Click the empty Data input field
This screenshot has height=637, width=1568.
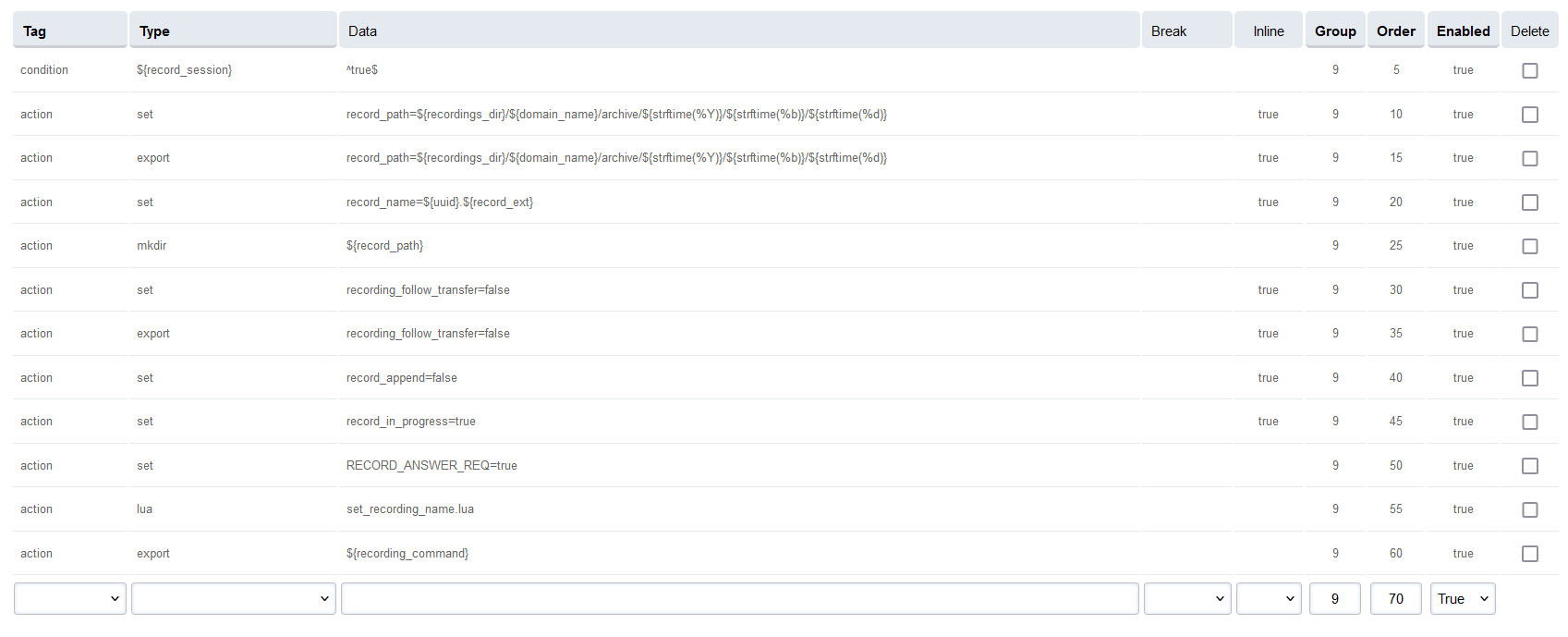point(739,599)
